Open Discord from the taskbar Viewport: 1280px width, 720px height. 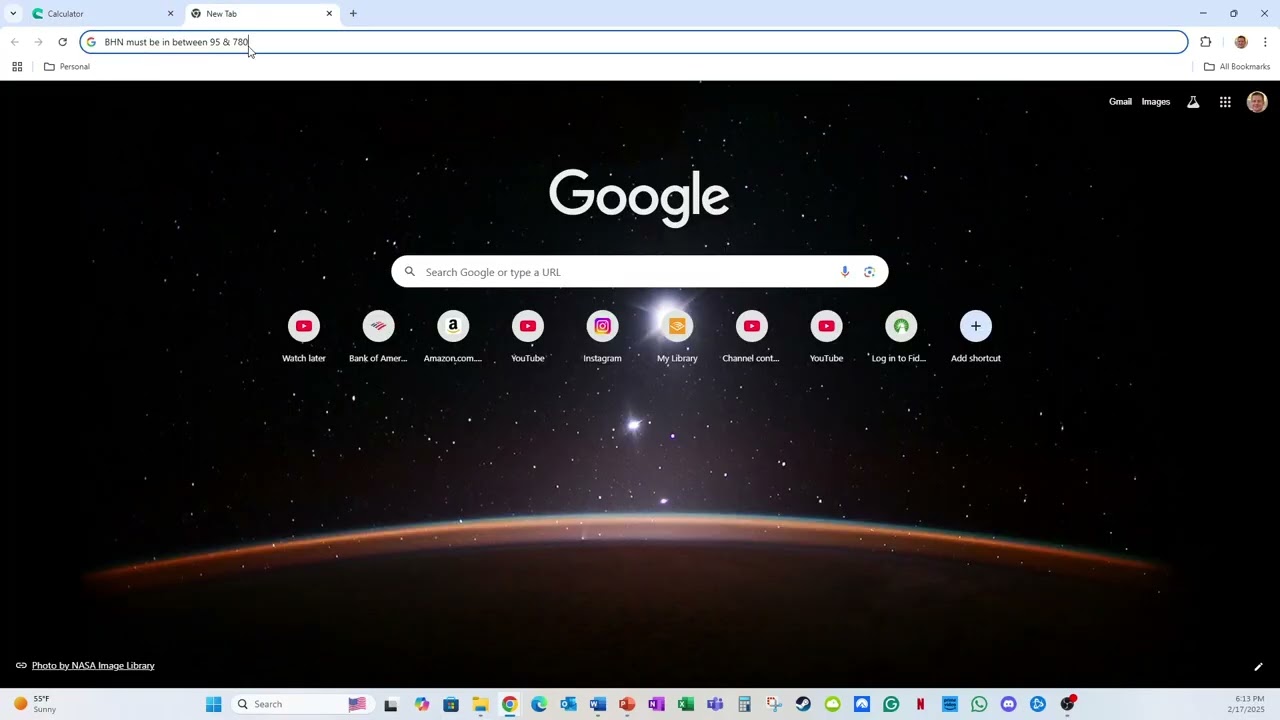pos(1008,704)
